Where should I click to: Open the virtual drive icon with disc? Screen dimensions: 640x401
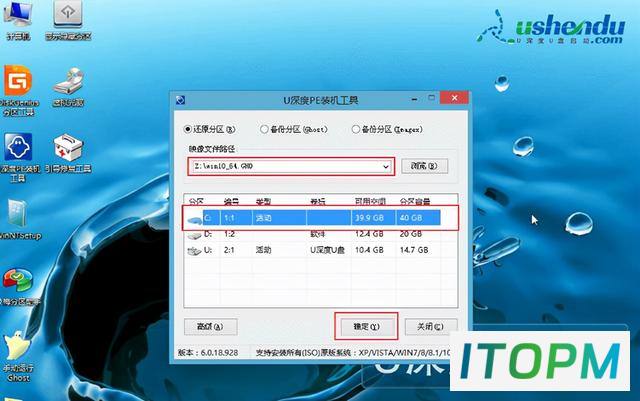coord(68,87)
